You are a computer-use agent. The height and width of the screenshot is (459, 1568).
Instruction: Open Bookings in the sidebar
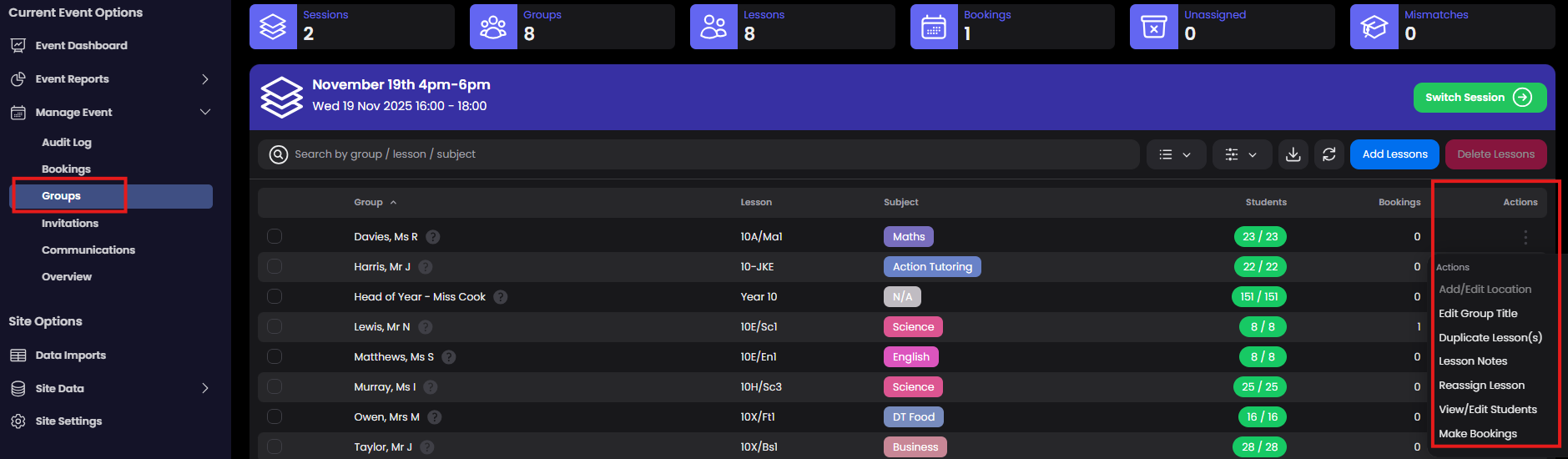[x=66, y=169]
